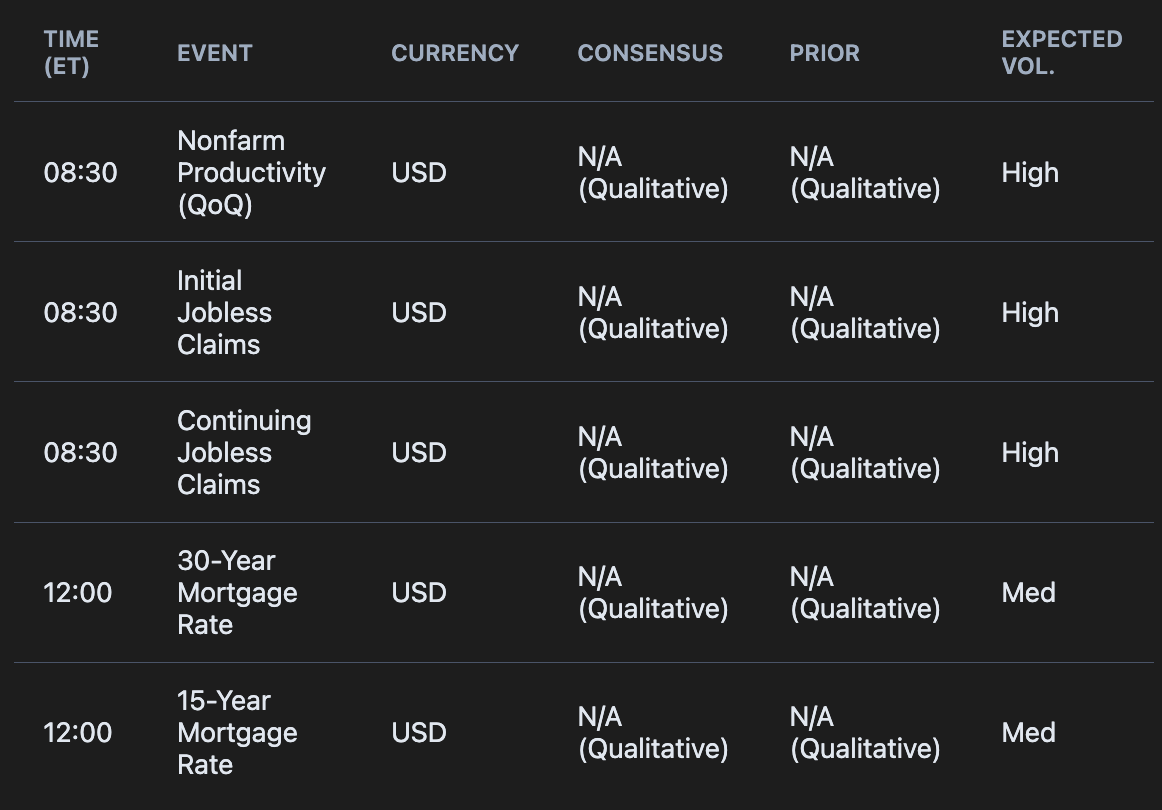The image size is (1162, 810).
Task: Select the EVENT column header
Action: [214, 53]
